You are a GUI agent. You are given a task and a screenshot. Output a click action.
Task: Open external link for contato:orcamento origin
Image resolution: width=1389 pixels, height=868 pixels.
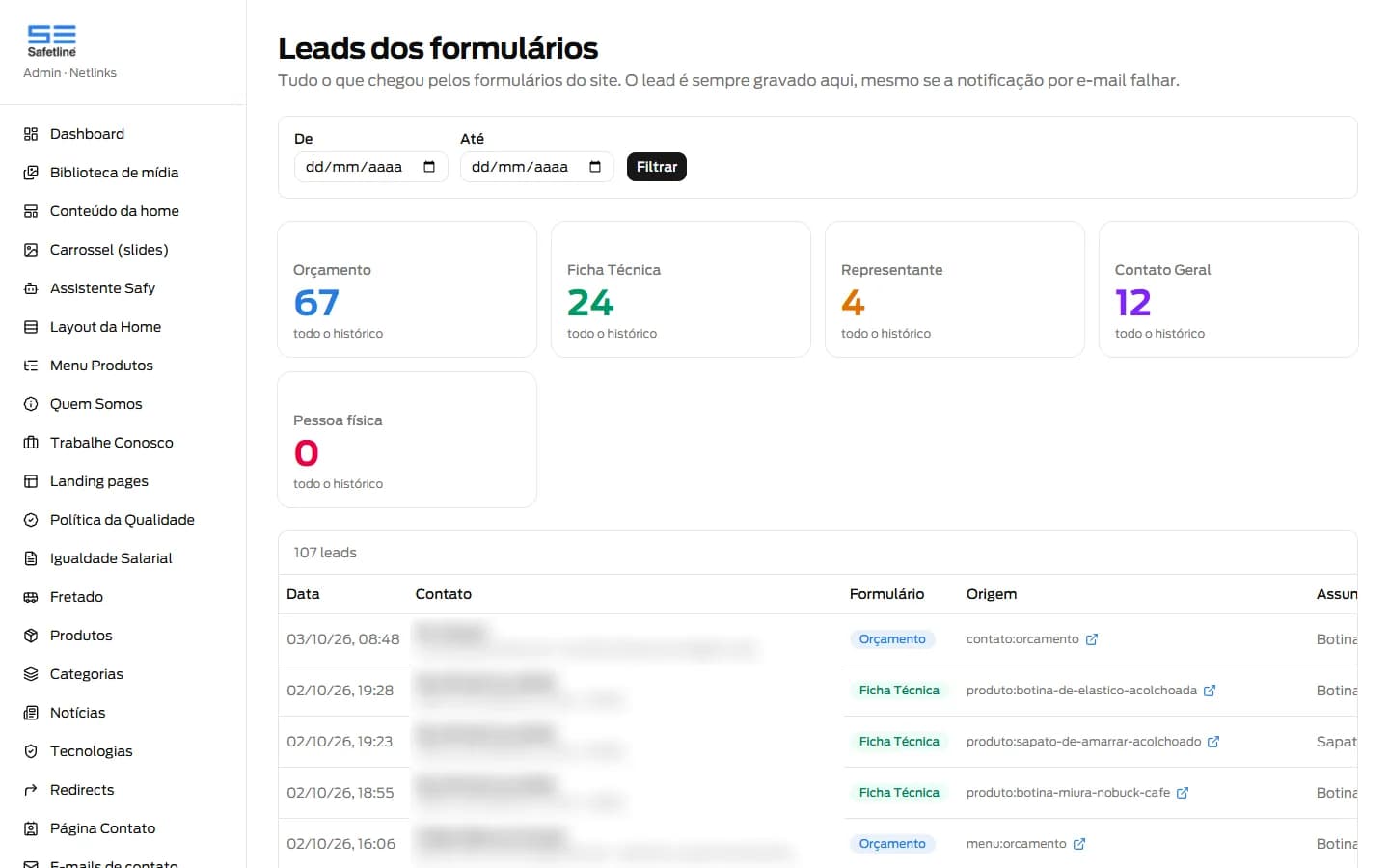point(1092,639)
